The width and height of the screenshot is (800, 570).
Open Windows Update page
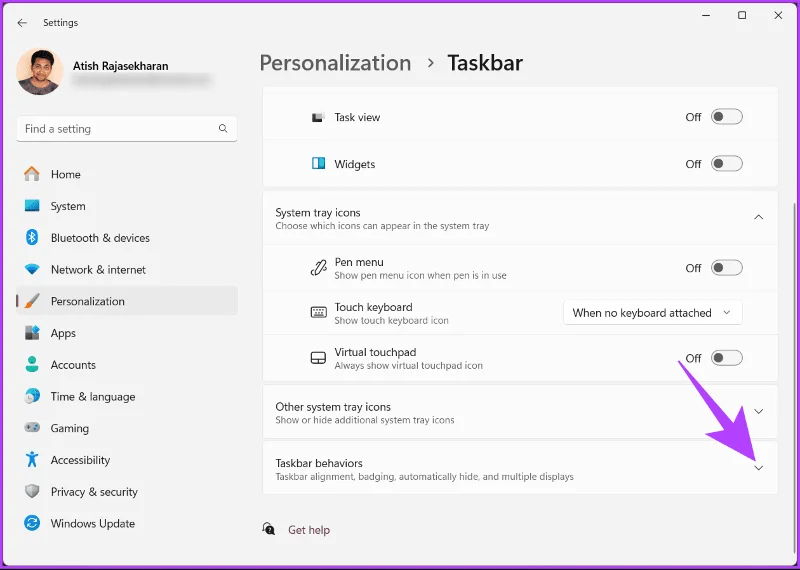point(127,523)
